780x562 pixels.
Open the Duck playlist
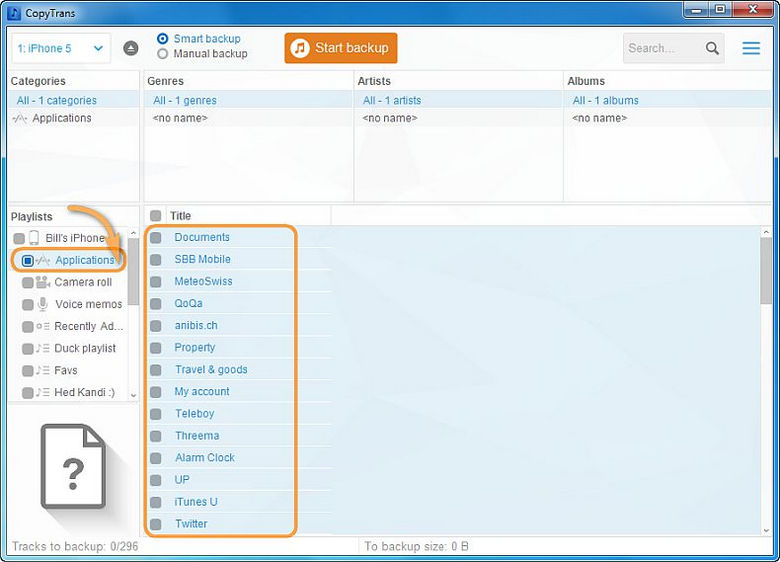(x=85, y=348)
